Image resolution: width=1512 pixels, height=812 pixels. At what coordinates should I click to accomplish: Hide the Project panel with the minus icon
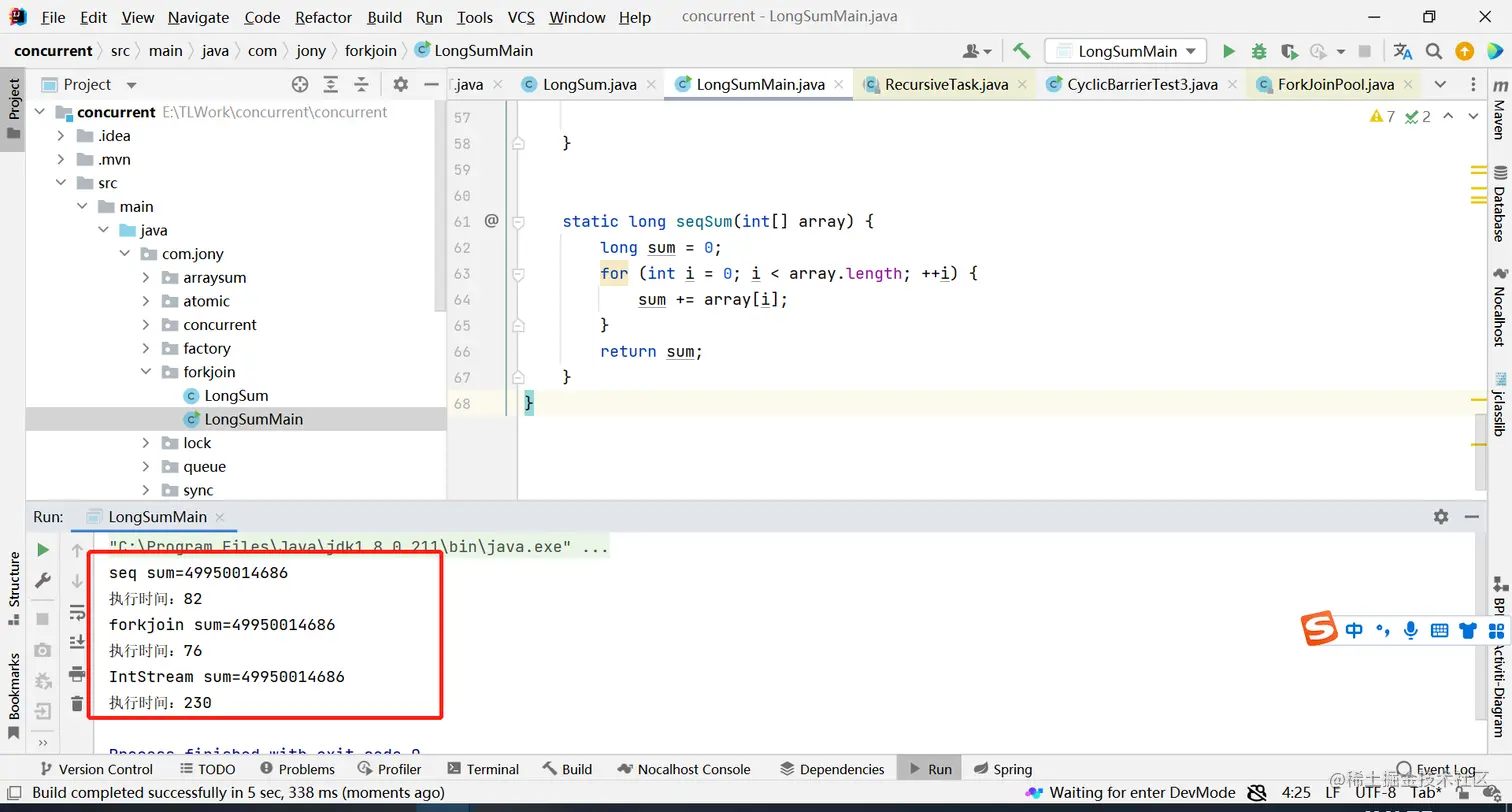(x=431, y=84)
